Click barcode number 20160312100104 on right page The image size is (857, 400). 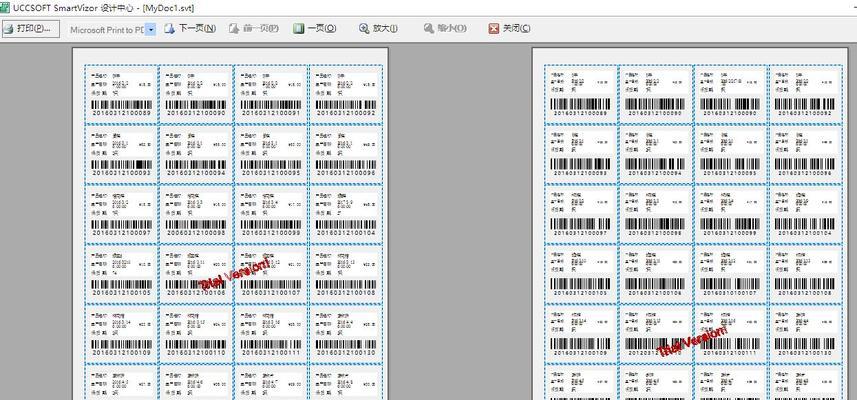(x=805, y=233)
